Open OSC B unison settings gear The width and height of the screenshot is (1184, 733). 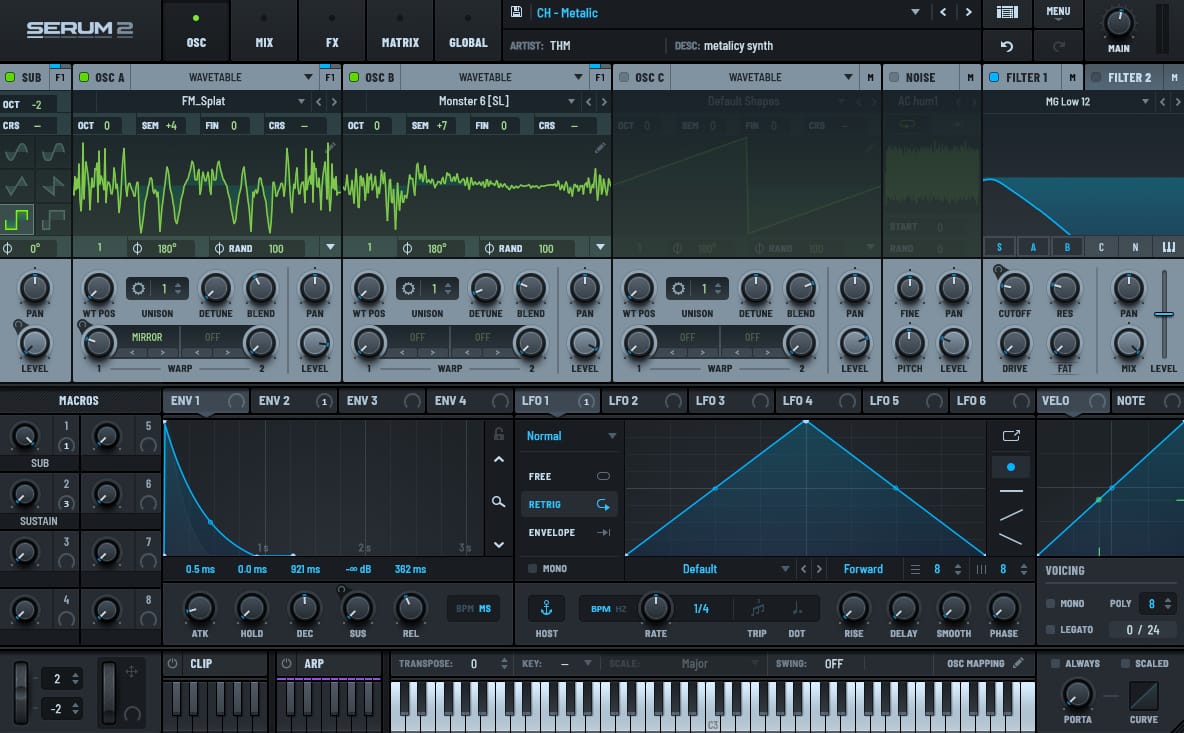coord(408,288)
